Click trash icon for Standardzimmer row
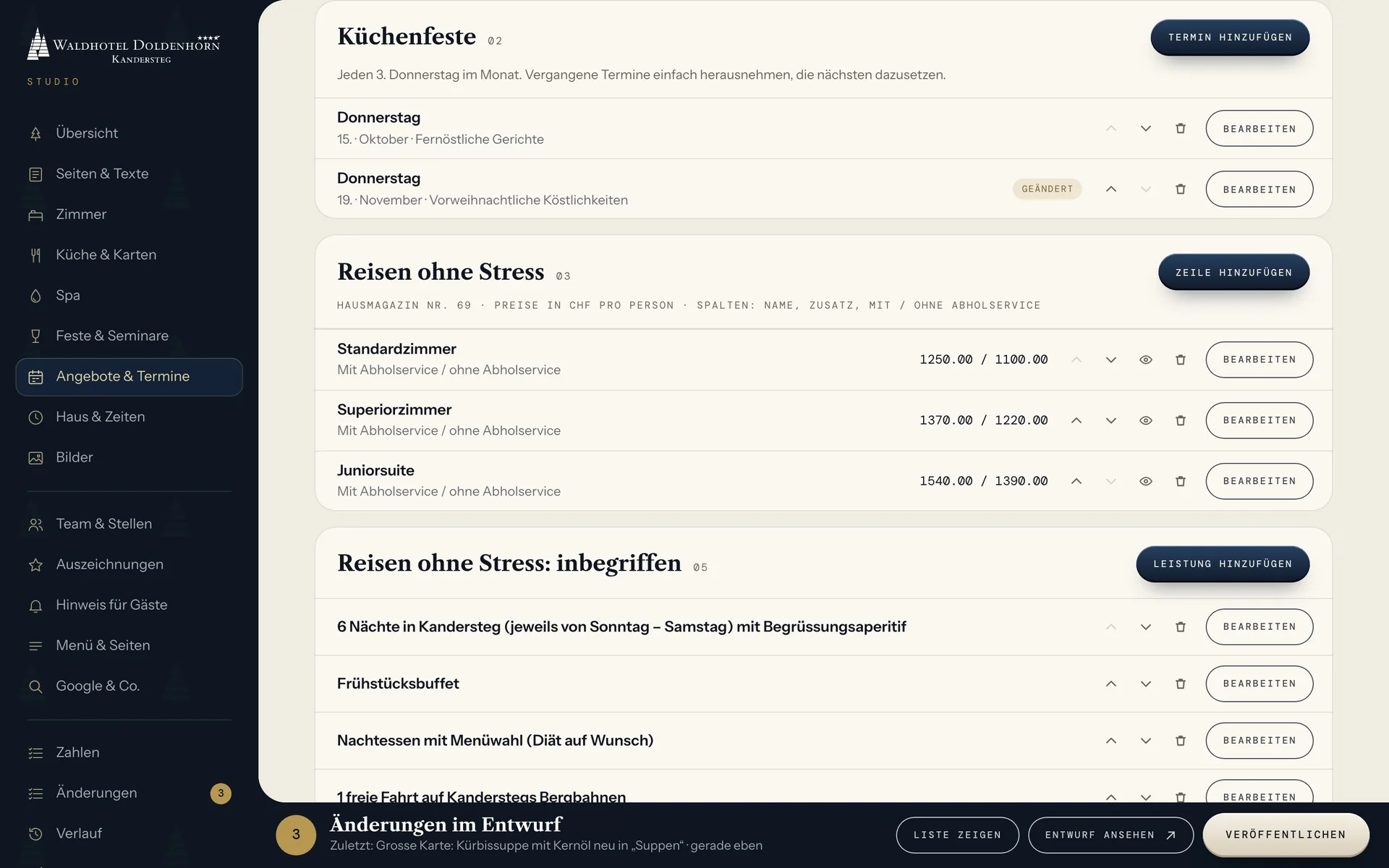The width and height of the screenshot is (1389, 868). [x=1181, y=360]
